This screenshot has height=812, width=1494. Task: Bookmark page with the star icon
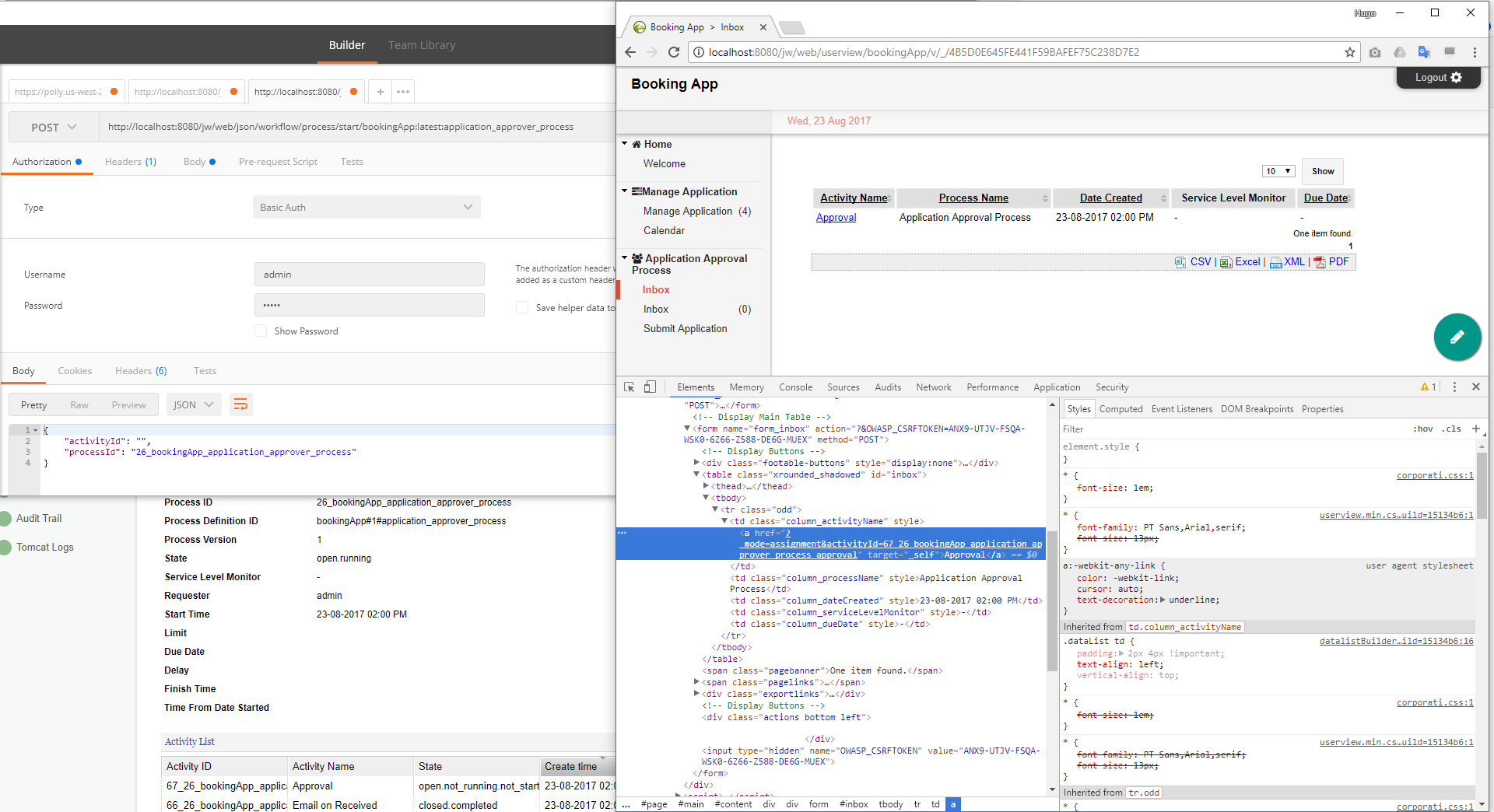[1349, 52]
